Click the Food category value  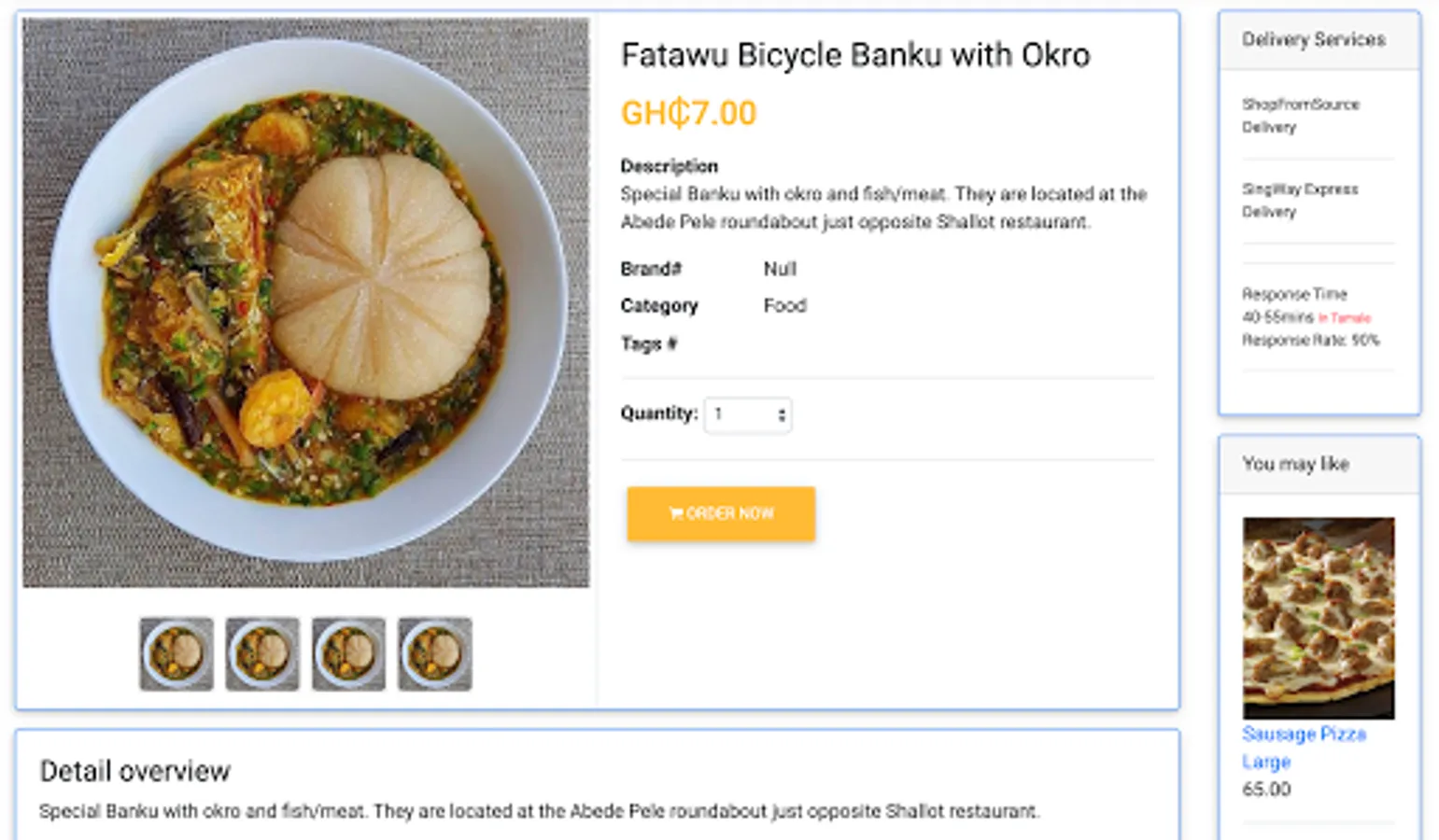click(x=784, y=306)
